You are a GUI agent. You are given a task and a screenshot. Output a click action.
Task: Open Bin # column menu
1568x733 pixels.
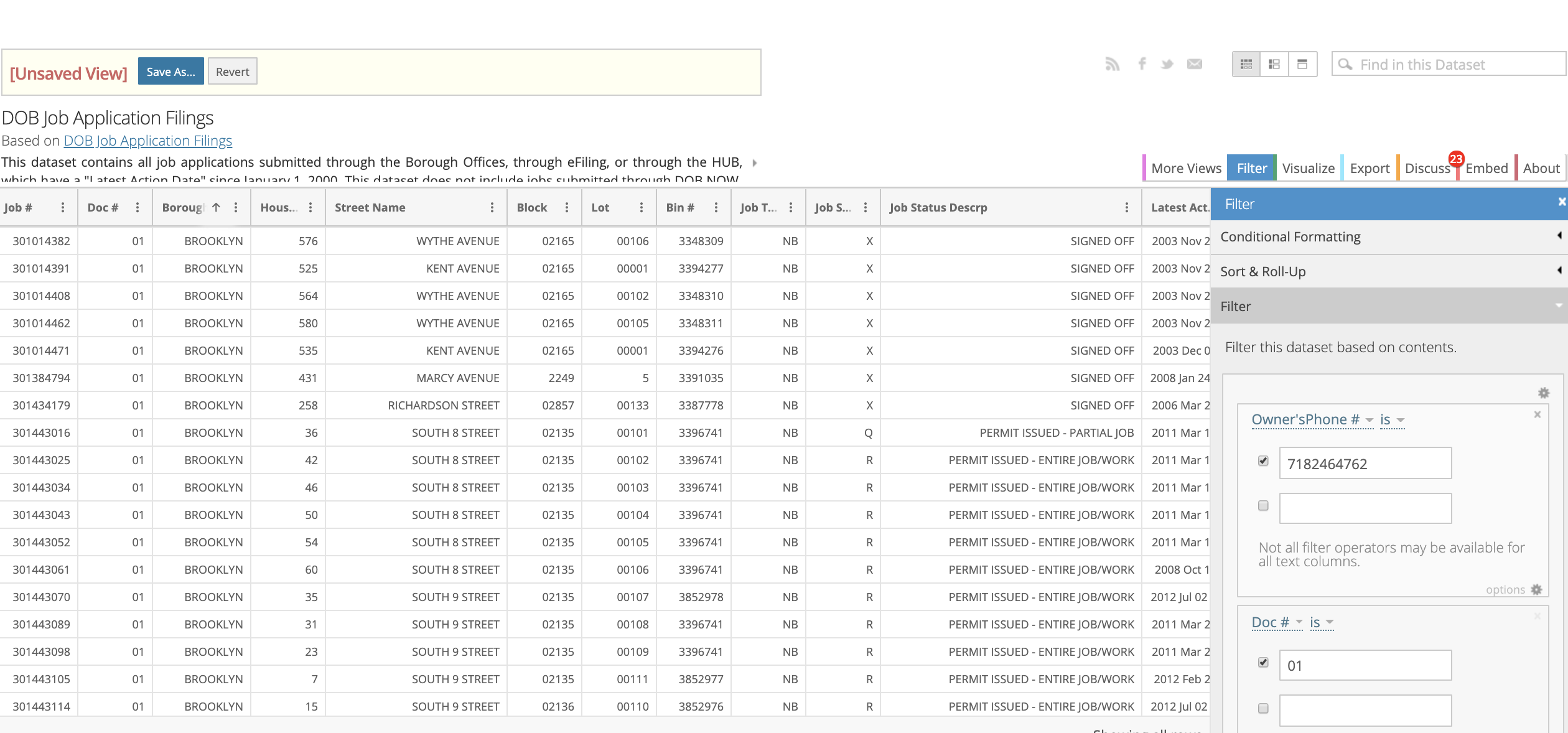coord(716,207)
